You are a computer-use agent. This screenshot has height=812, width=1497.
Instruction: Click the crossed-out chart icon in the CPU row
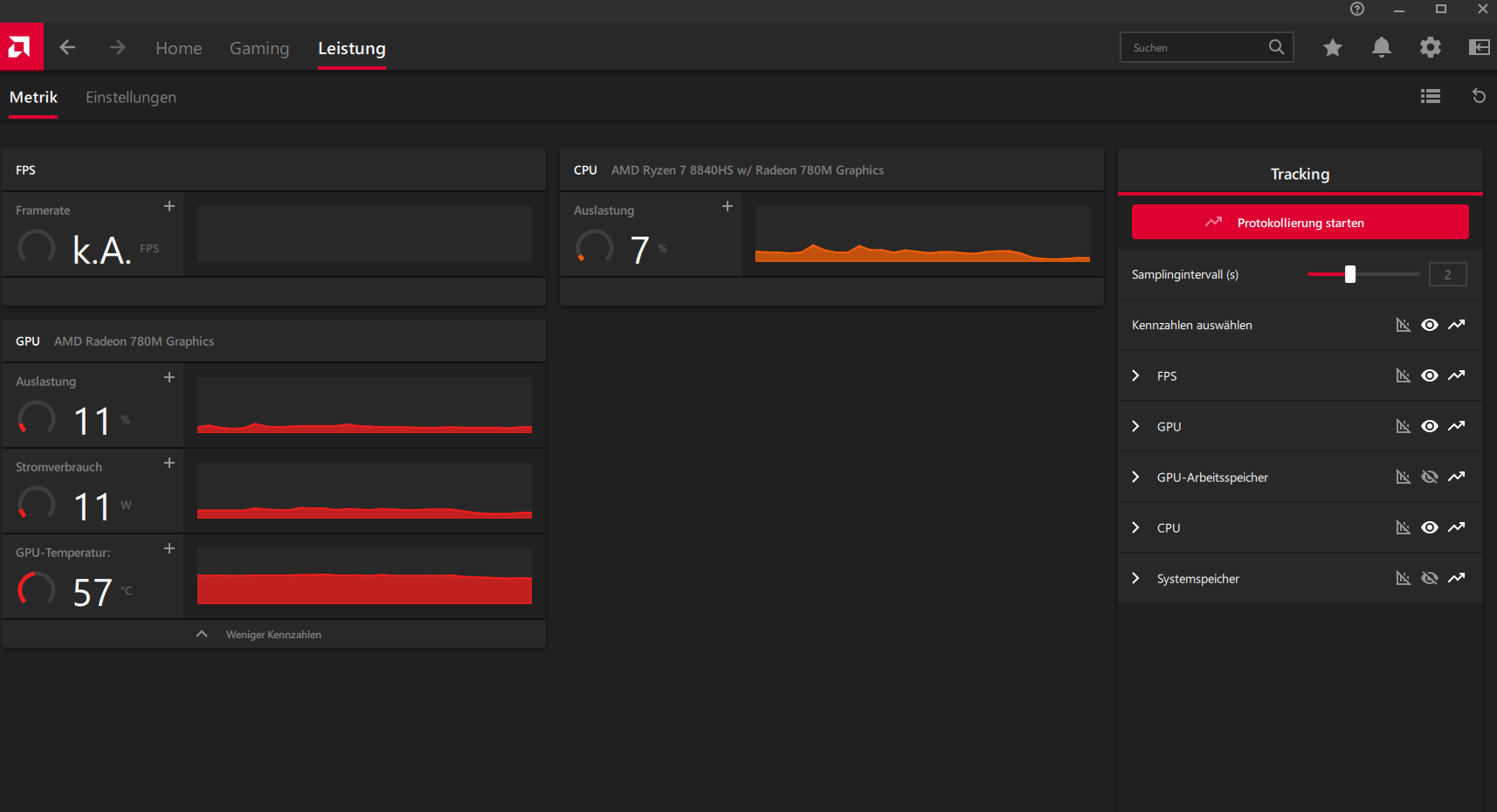tap(1403, 527)
